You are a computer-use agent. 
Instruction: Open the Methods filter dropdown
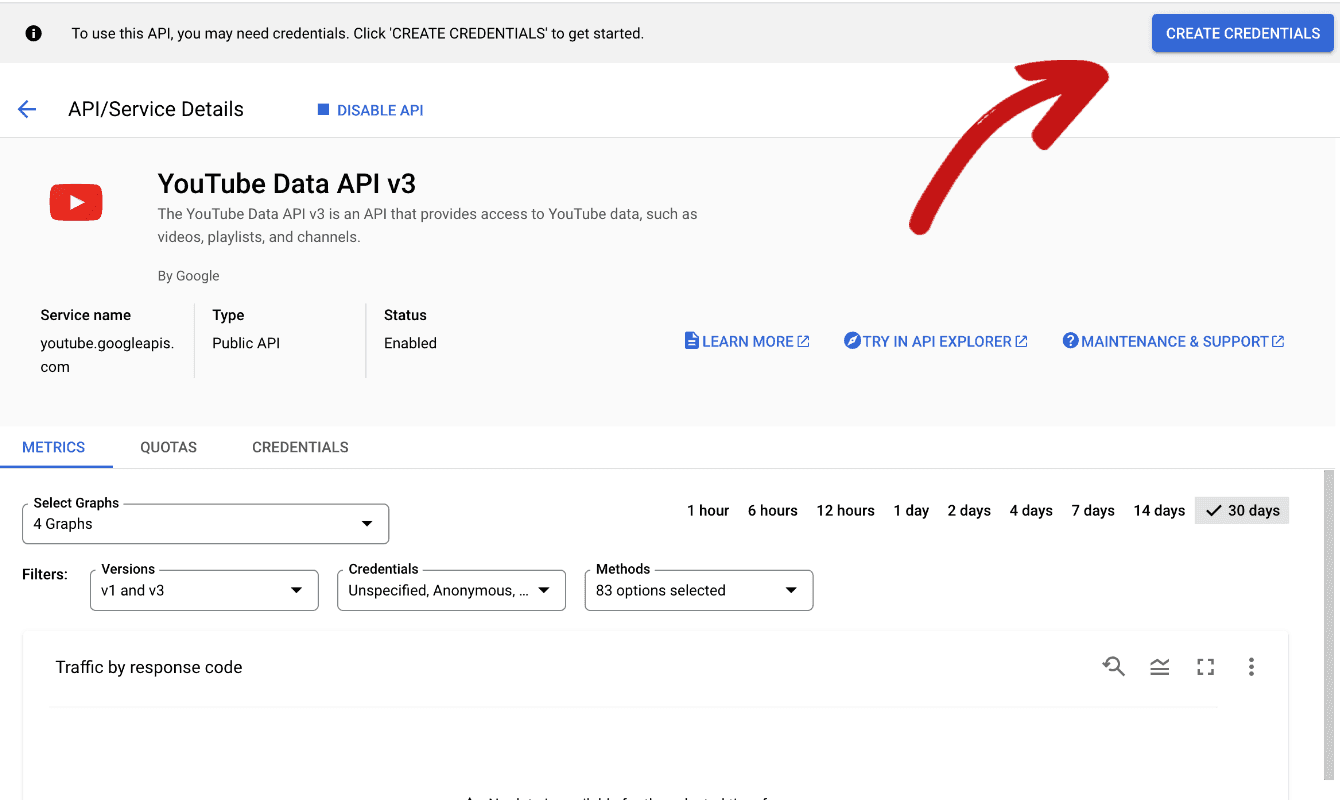click(699, 590)
